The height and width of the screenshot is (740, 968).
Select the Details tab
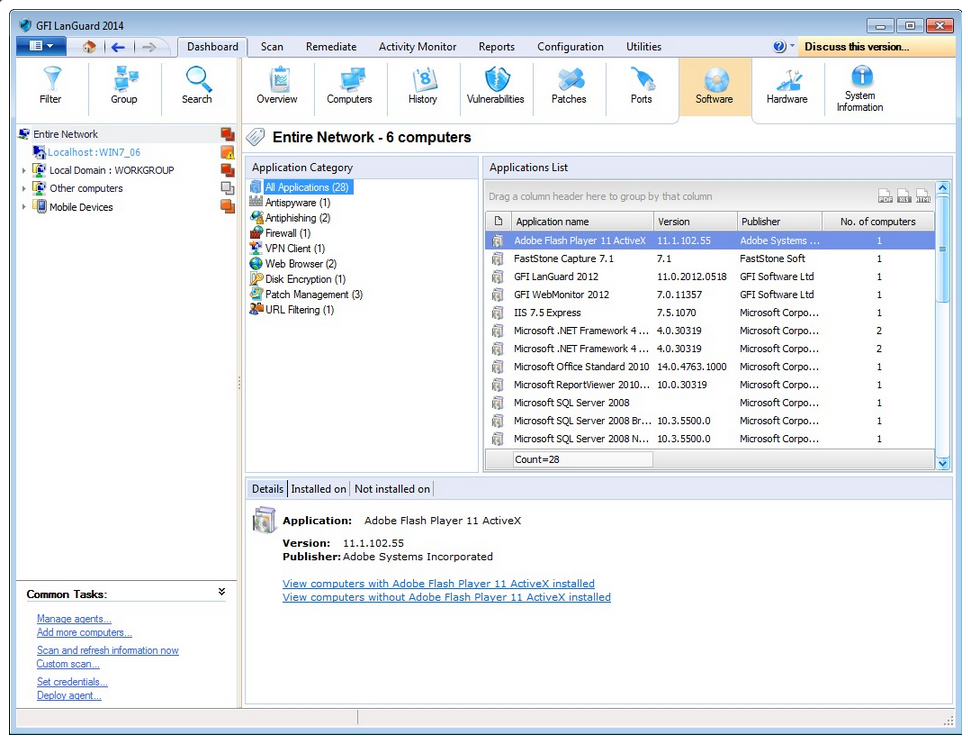(x=267, y=489)
